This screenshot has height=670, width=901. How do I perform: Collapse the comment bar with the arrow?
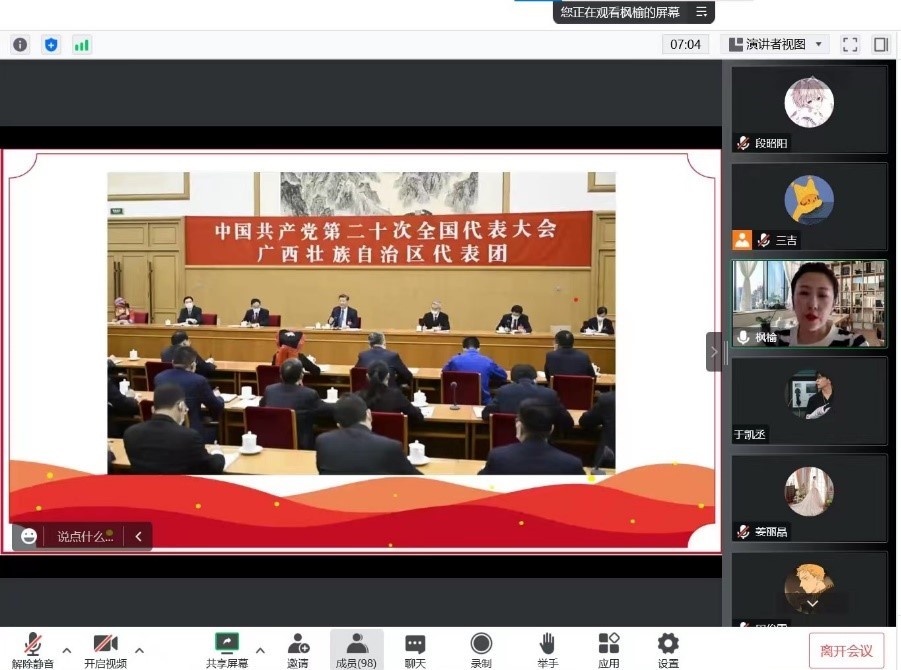pos(138,536)
